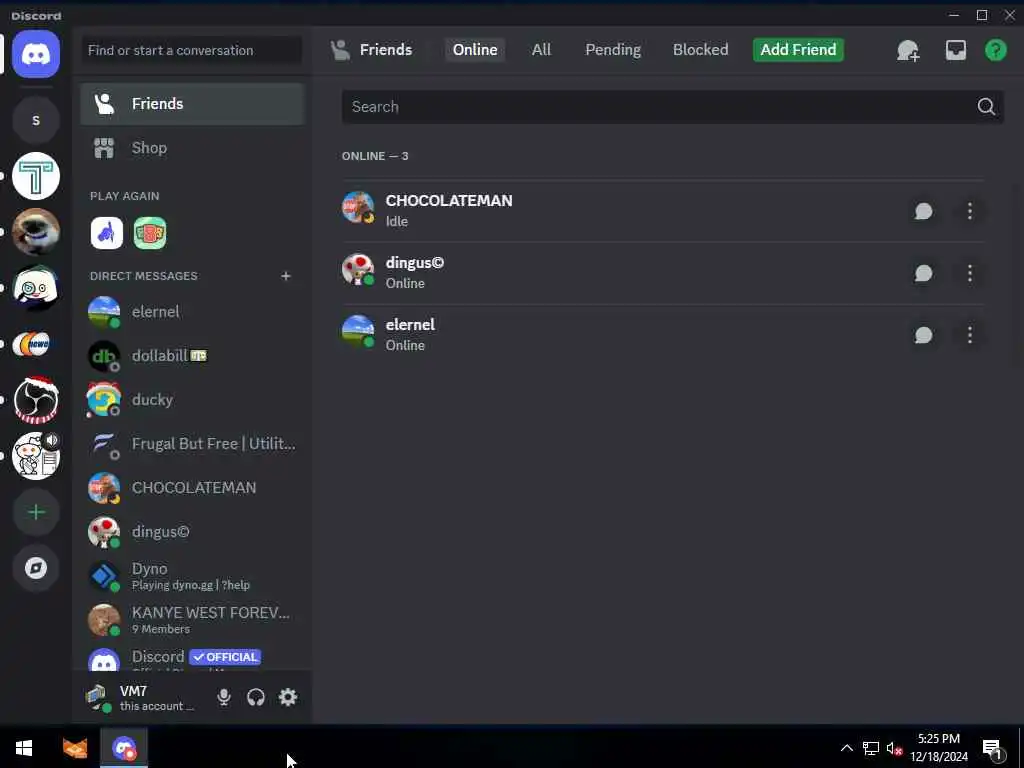Message elernel using chat bubble icon
Image resolution: width=1024 pixels, height=768 pixels.
pos(923,335)
